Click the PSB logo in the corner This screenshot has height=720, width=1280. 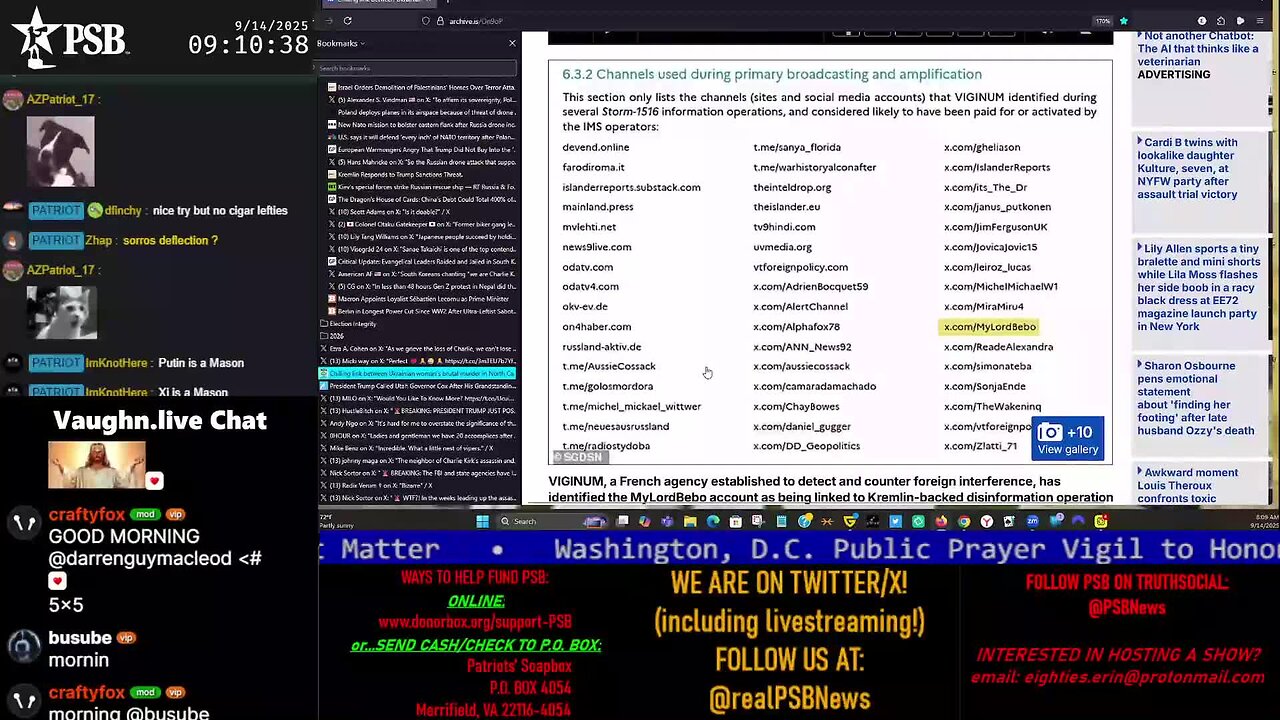(x=70, y=38)
